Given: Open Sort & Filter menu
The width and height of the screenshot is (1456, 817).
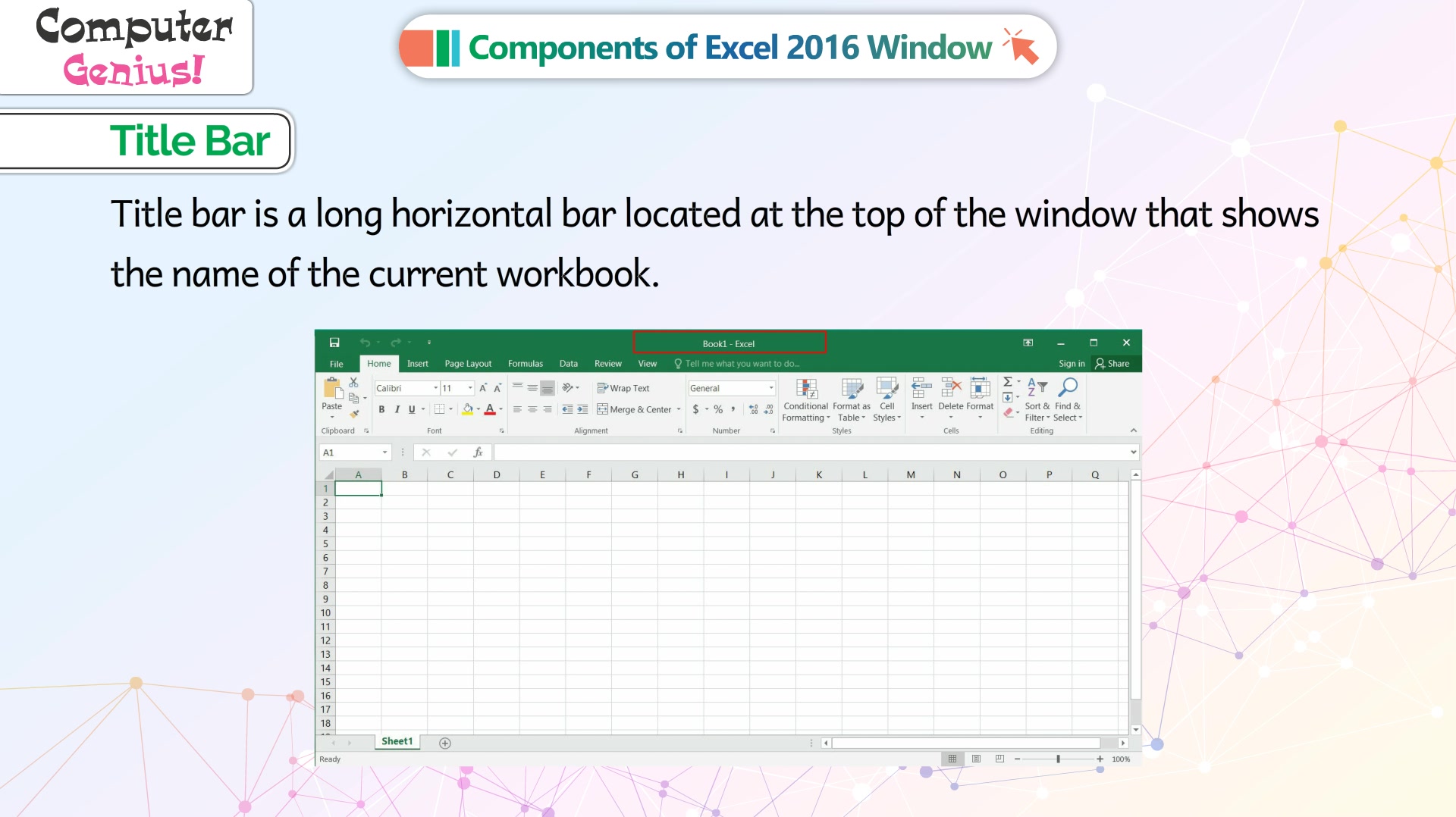Looking at the screenshot, I should [1037, 400].
